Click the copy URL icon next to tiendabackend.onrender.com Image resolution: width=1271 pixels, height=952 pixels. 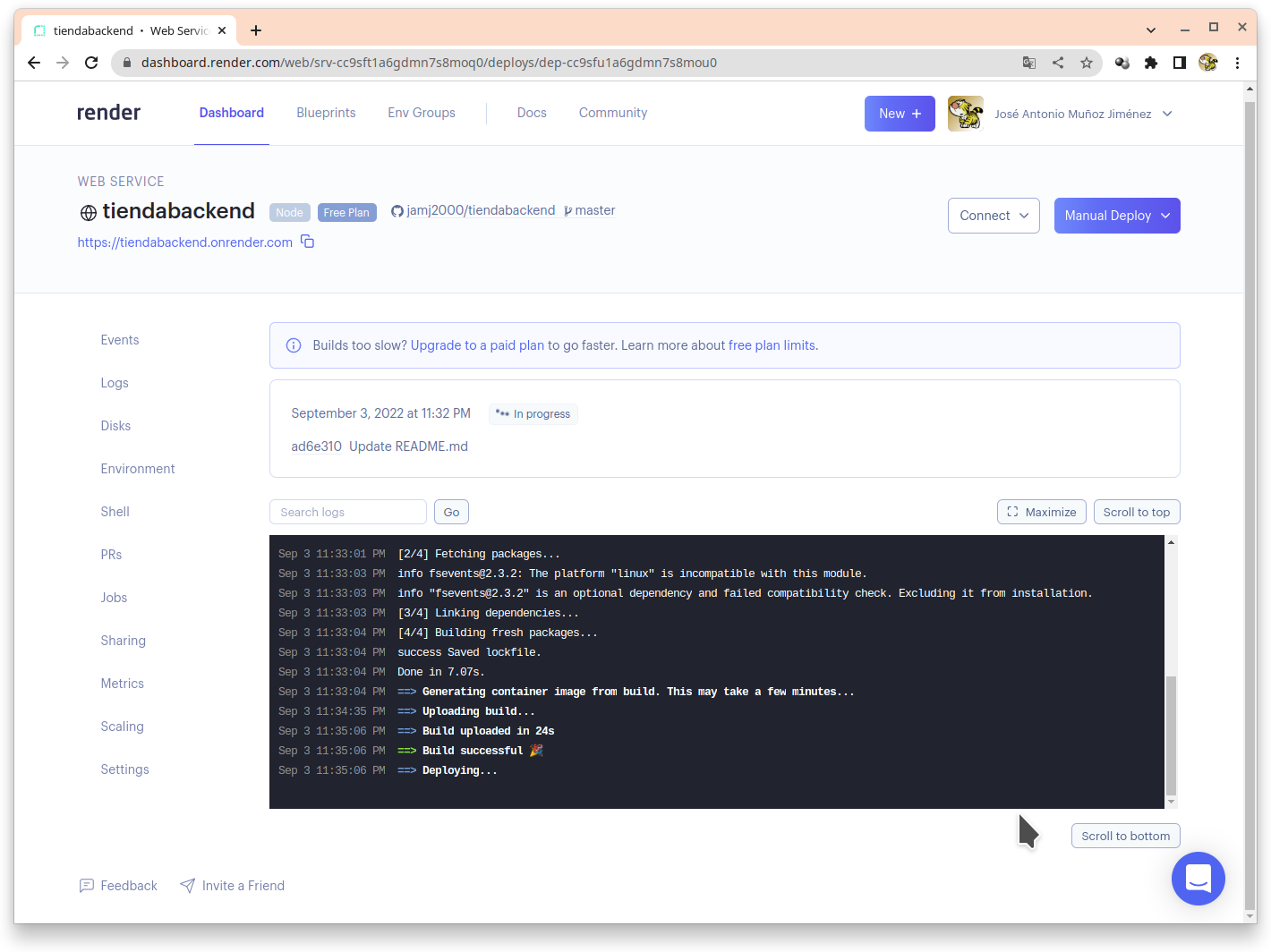click(307, 242)
